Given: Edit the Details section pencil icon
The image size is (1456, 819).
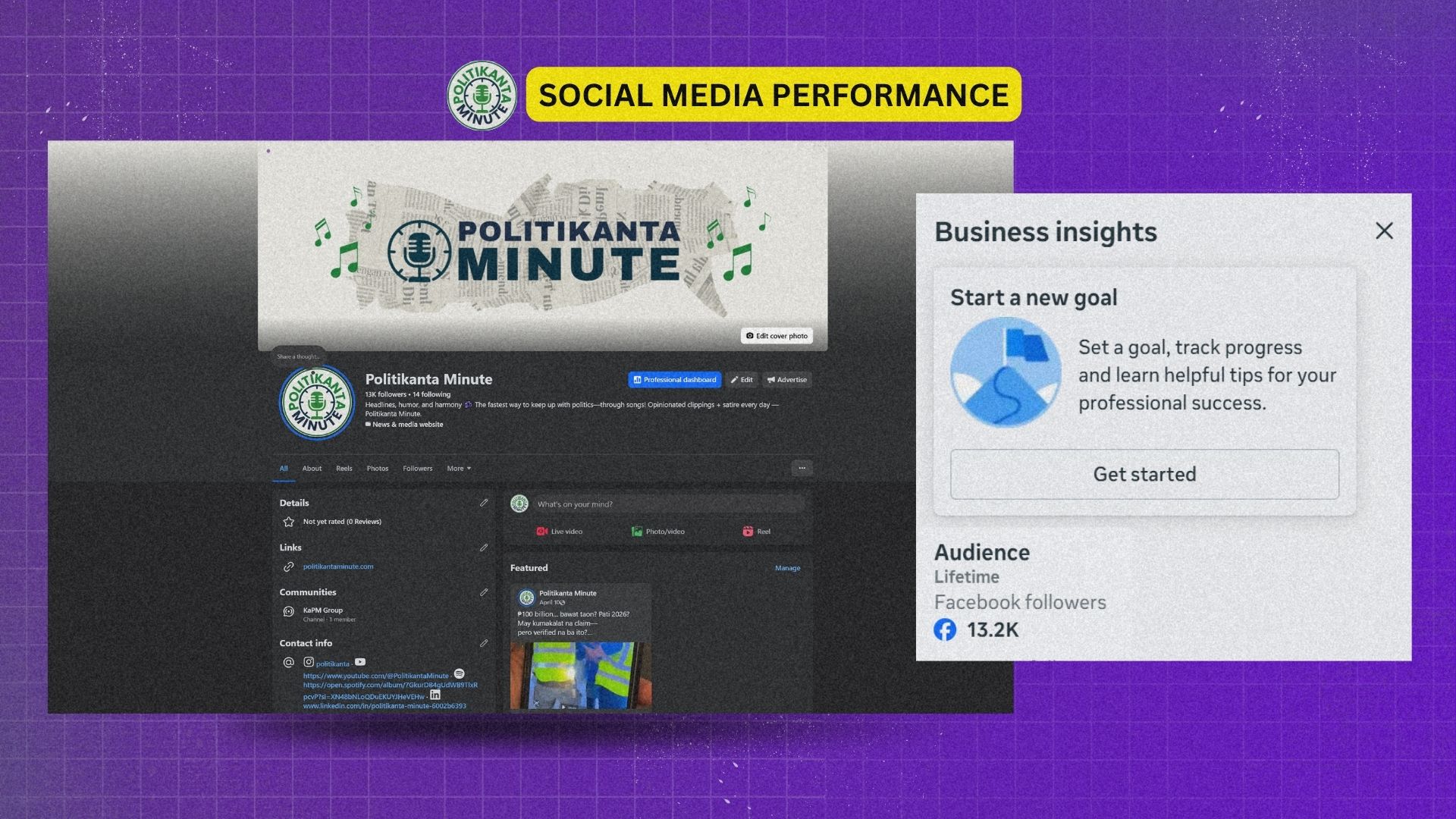Looking at the screenshot, I should pos(484,503).
